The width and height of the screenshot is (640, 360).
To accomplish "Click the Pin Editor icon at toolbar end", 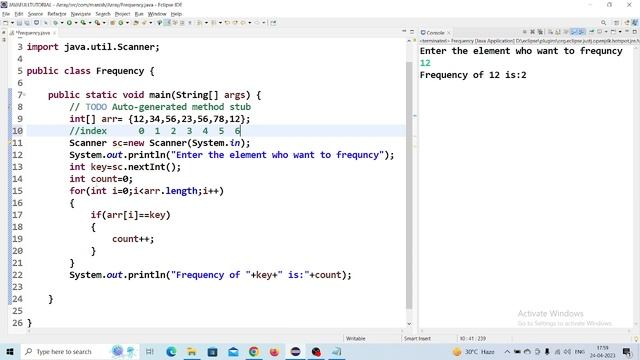I will [x=273, y=23].
